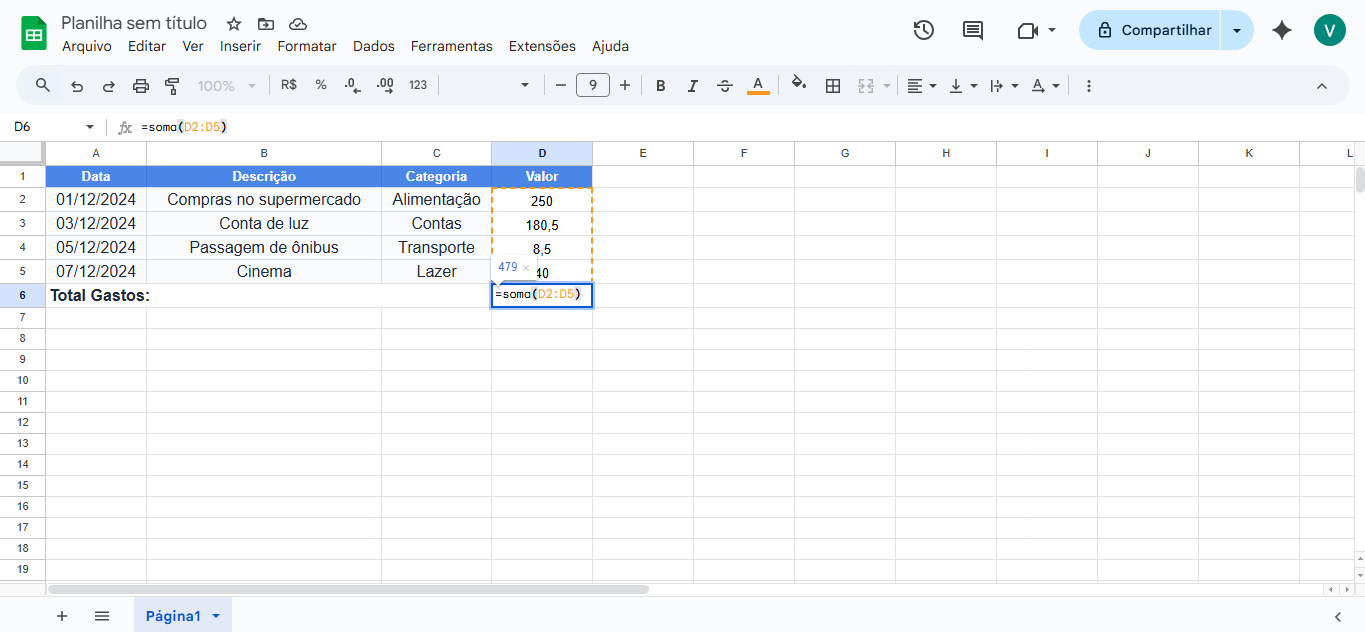Click the font size input field

click(x=593, y=86)
